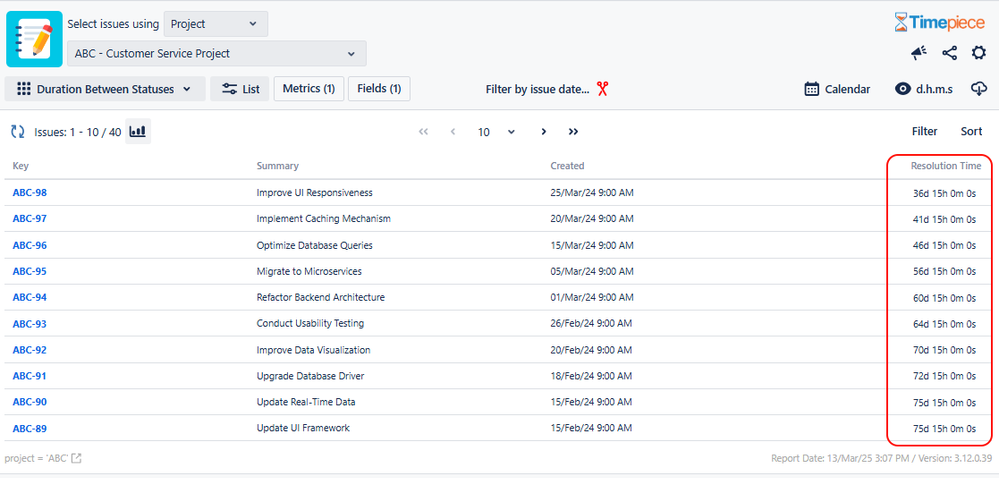Jump to the last page of results
This screenshot has width=999, height=478.
tap(573, 132)
